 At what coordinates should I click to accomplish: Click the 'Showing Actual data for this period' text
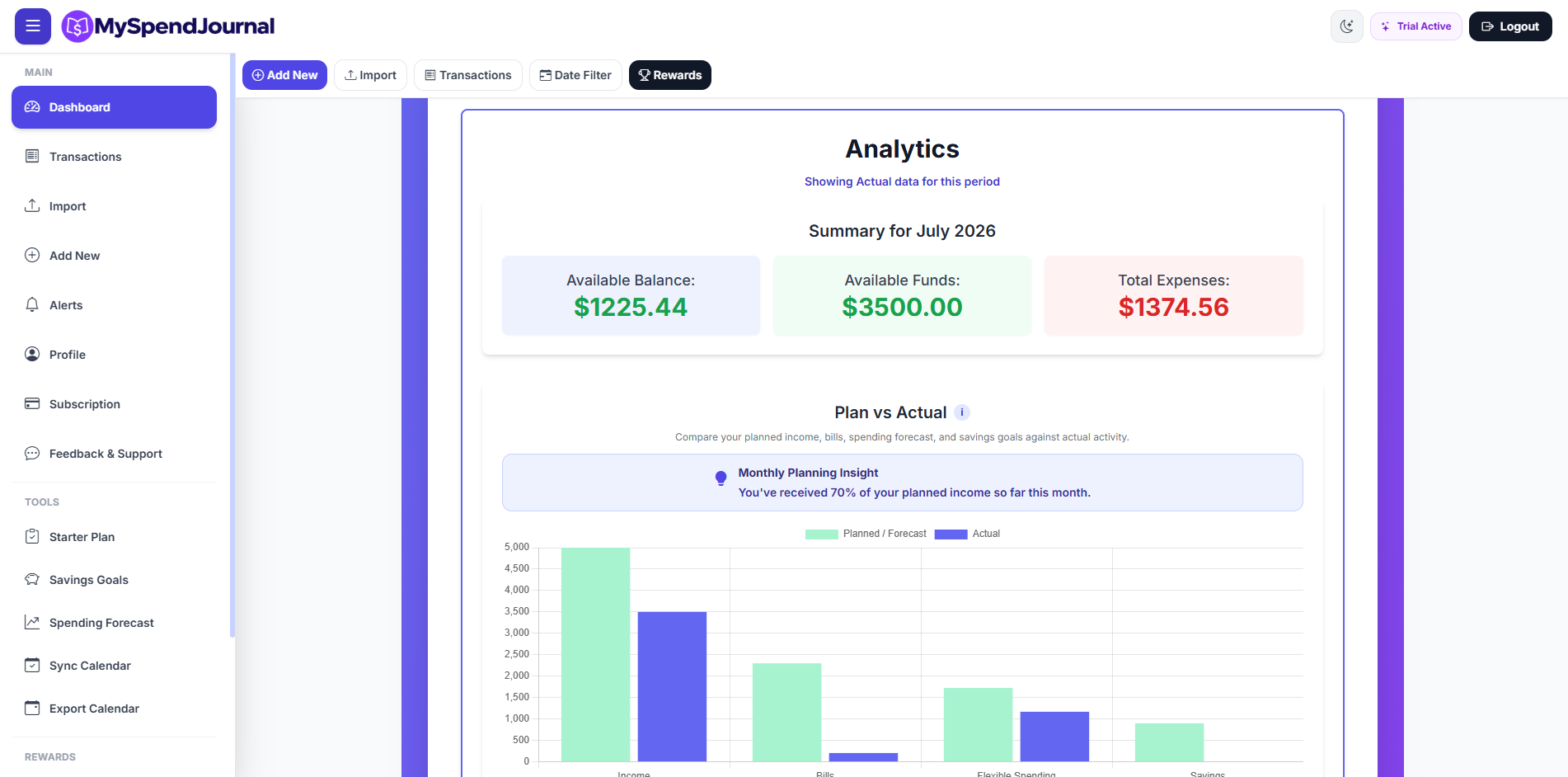(x=902, y=181)
